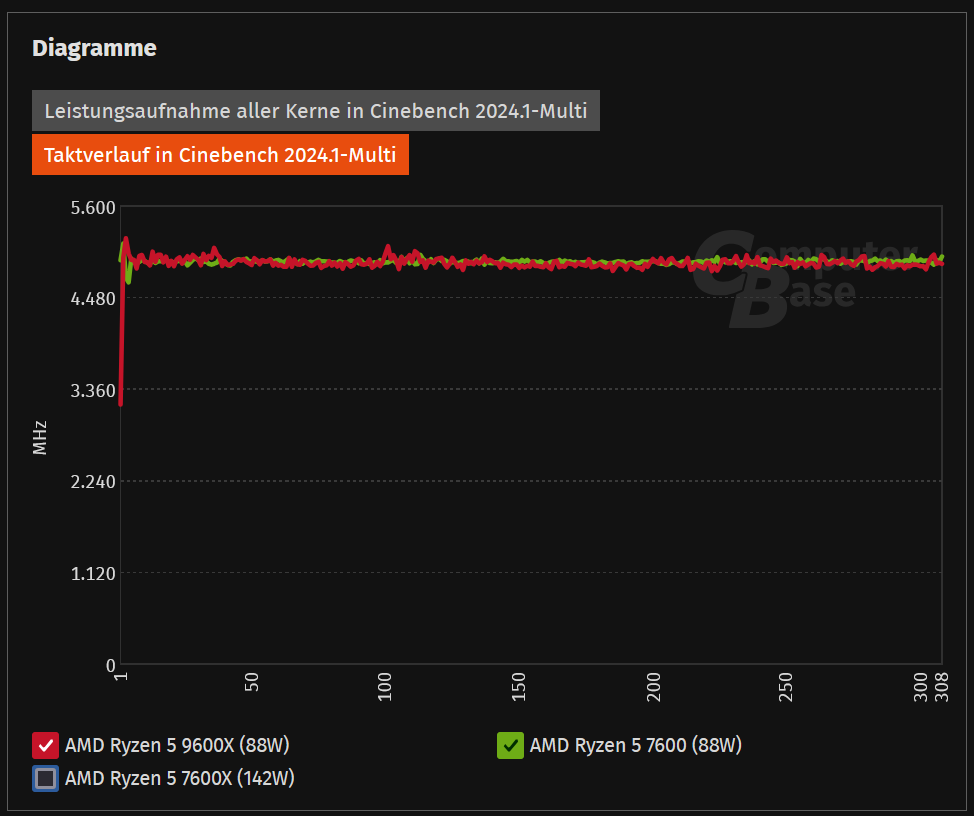The image size is (974, 816).
Task: Click the 200 x-axis tick label
Action: click(653, 686)
